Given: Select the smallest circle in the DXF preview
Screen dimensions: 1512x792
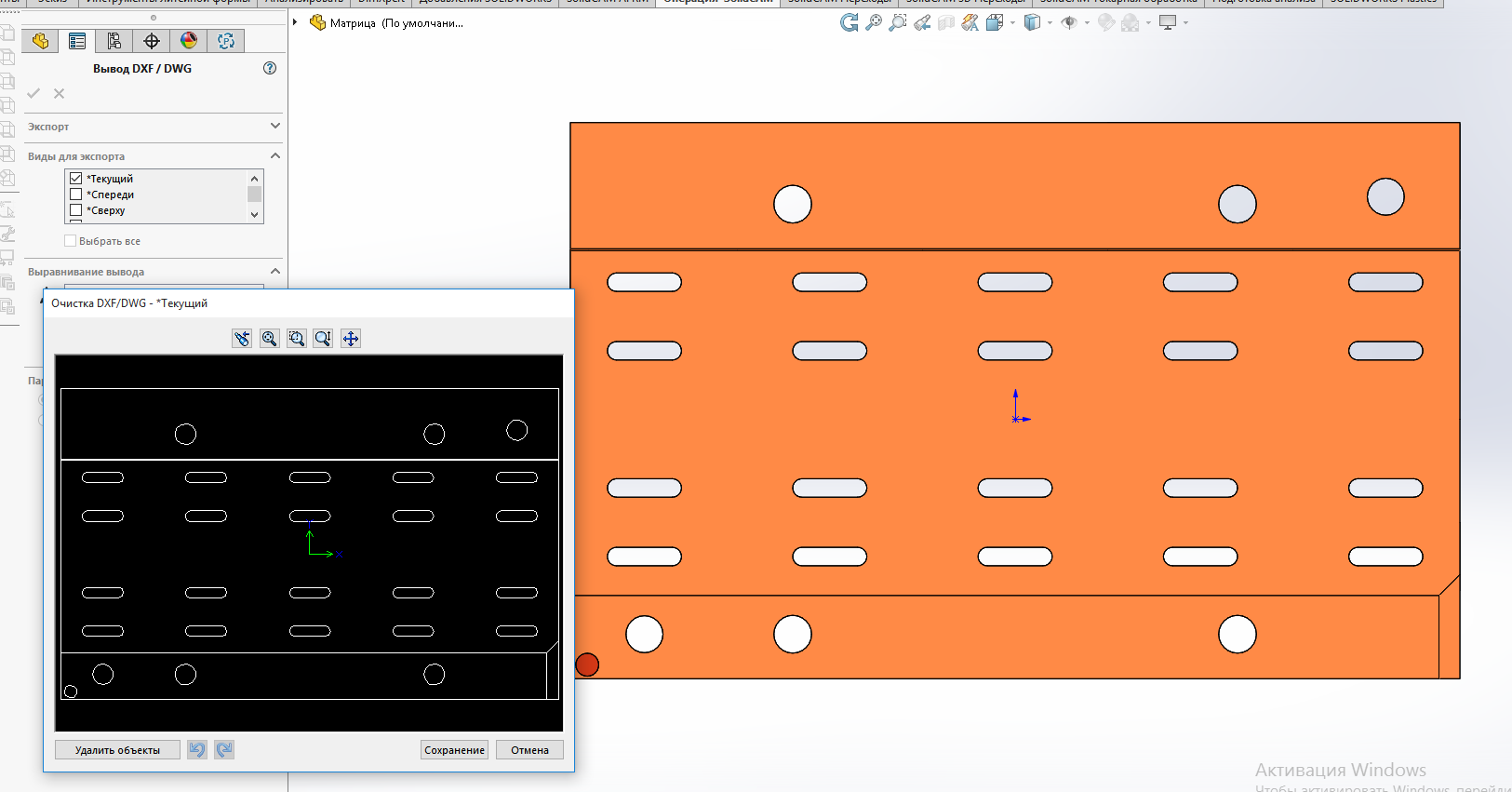Looking at the screenshot, I should click(x=71, y=691).
